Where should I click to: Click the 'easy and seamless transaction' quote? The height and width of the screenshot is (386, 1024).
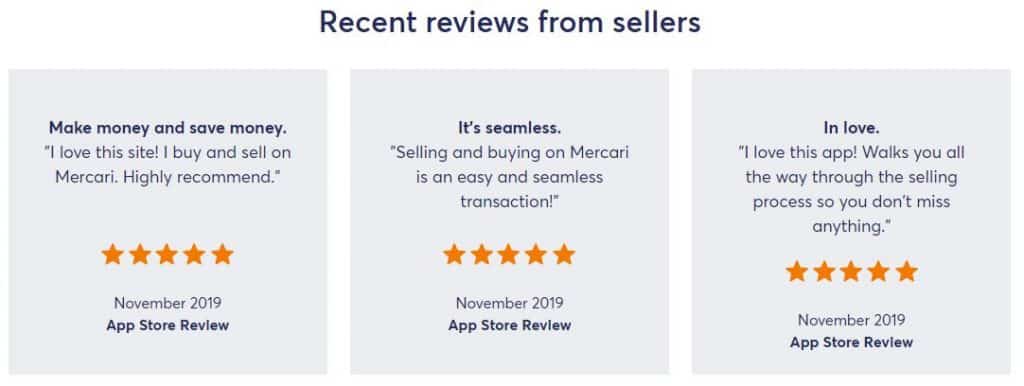pyautogui.click(x=509, y=177)
